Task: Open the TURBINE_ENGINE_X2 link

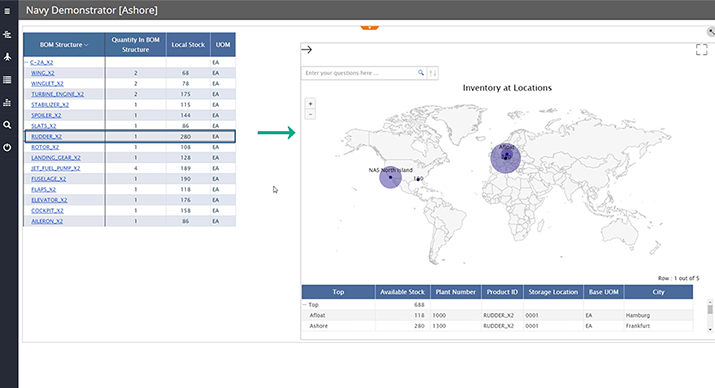Action: click(57, 94)
